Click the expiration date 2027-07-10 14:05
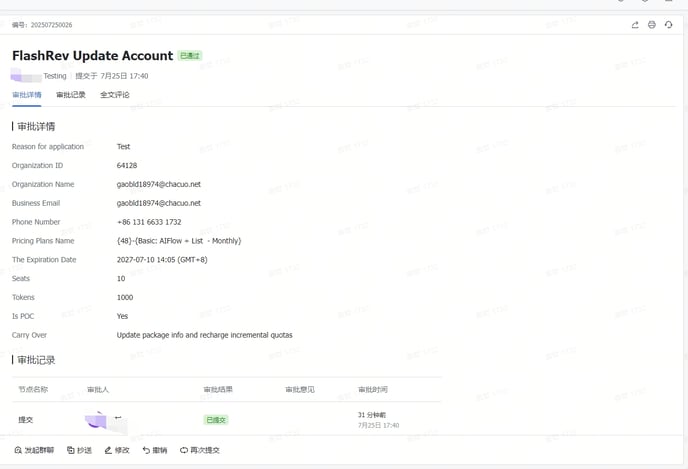The image size is (688, 469). tap(162, 260)
